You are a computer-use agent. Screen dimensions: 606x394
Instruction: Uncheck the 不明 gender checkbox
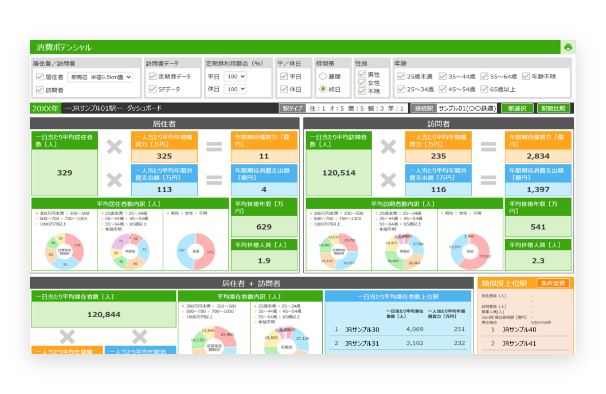(362, 91)
